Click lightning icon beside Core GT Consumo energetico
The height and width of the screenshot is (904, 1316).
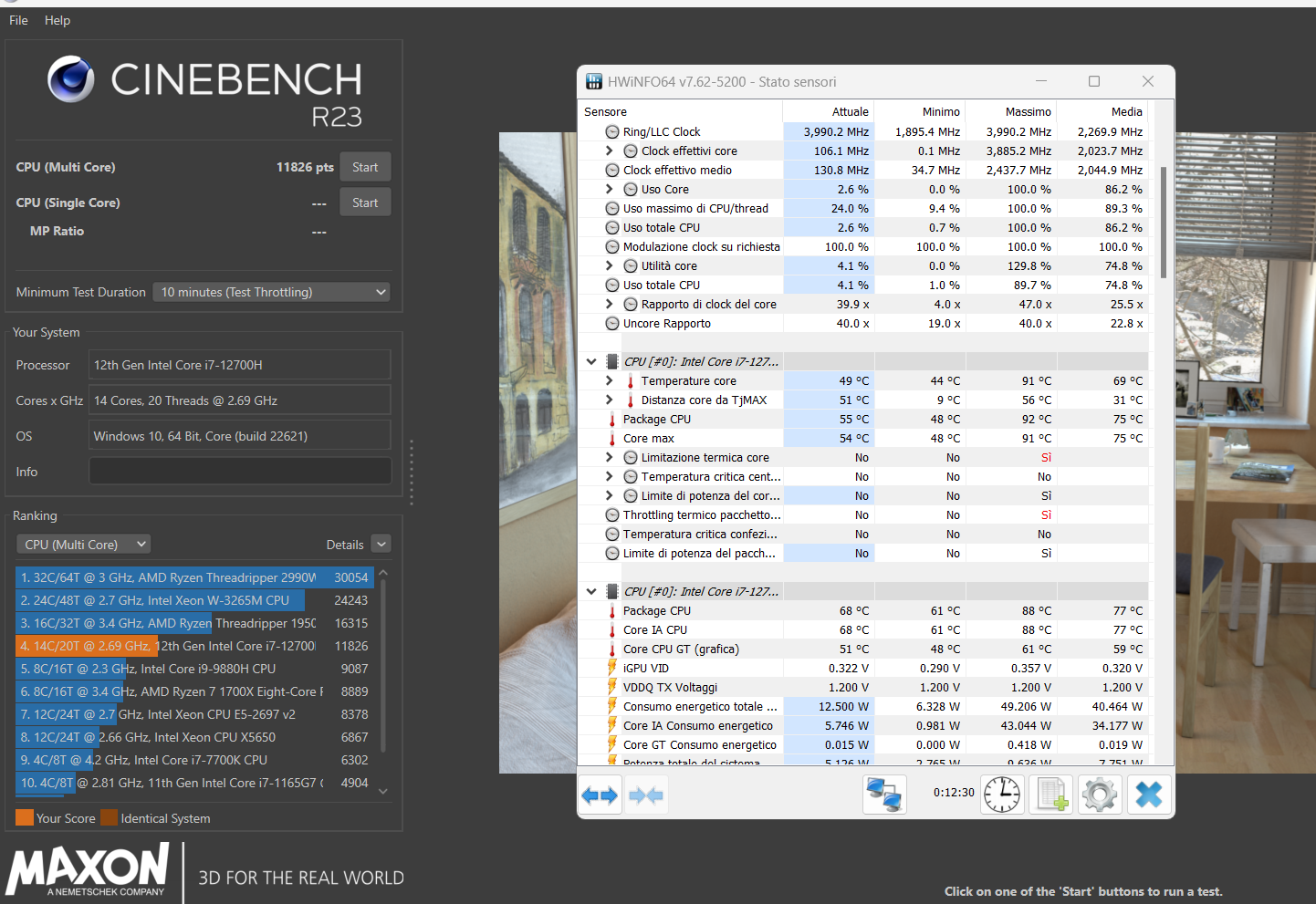tap(612, 744)
